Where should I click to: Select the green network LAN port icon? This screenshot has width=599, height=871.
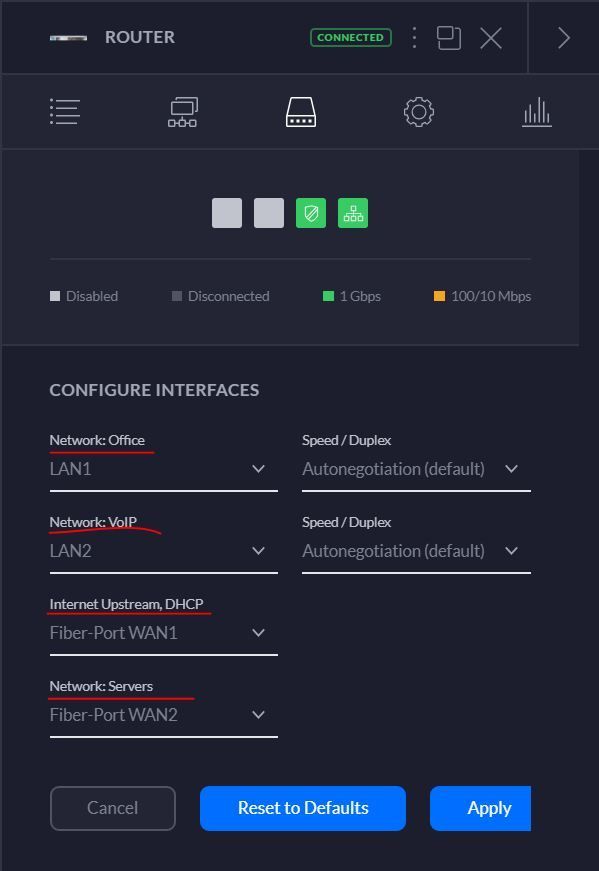[353, 213]
